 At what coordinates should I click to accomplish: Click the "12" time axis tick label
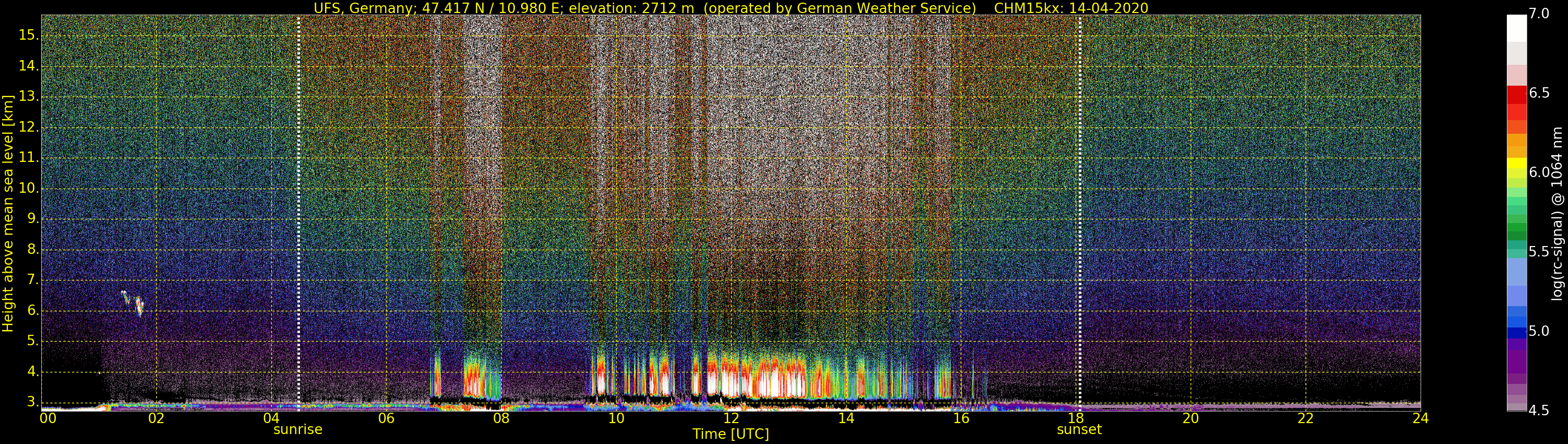coord(731,418)
